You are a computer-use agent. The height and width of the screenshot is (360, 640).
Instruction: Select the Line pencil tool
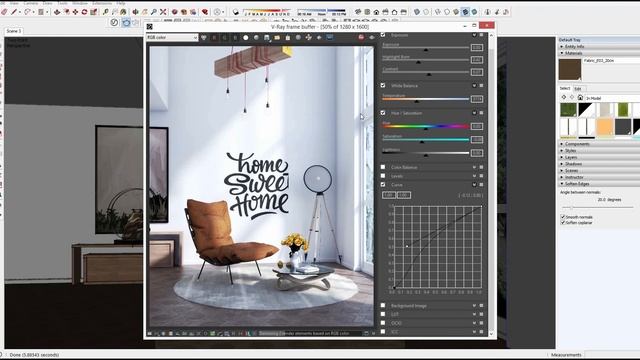[14, 12]
